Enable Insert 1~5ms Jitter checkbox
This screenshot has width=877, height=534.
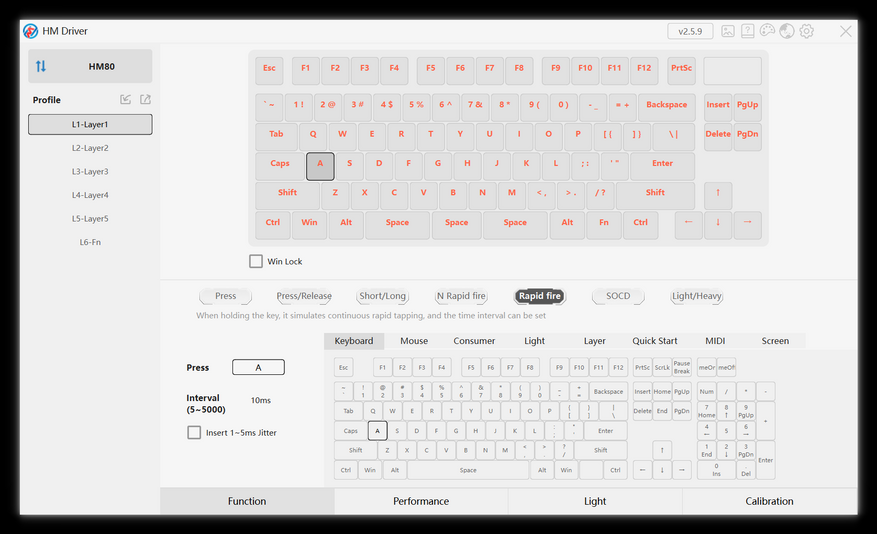click(x=194, y=432)
